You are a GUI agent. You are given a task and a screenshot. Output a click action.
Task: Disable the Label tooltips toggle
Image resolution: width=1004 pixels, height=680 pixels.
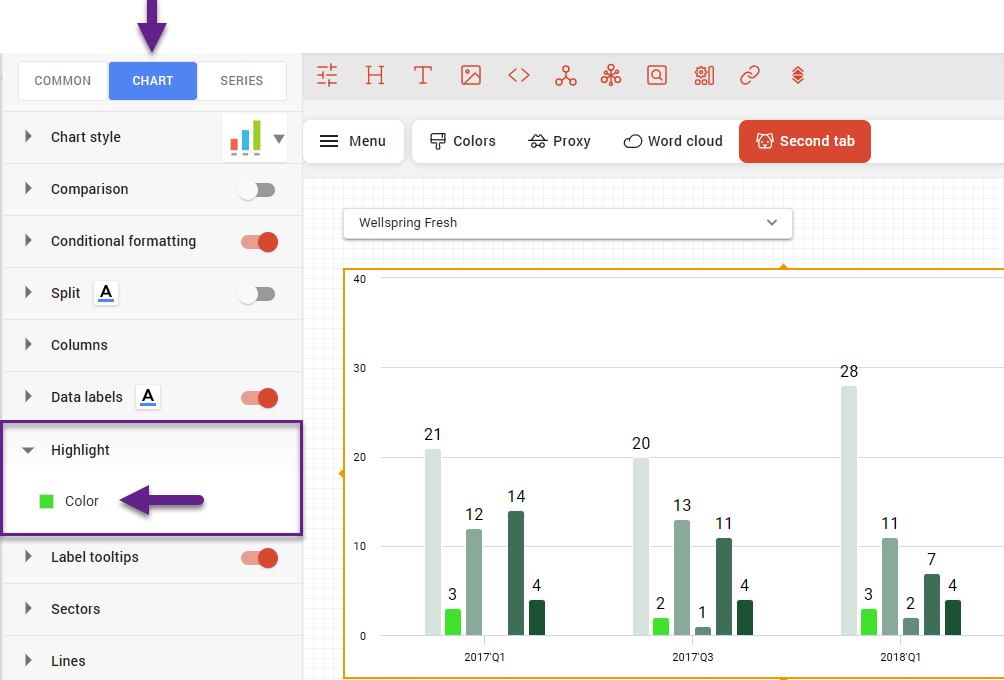point(258,558)
